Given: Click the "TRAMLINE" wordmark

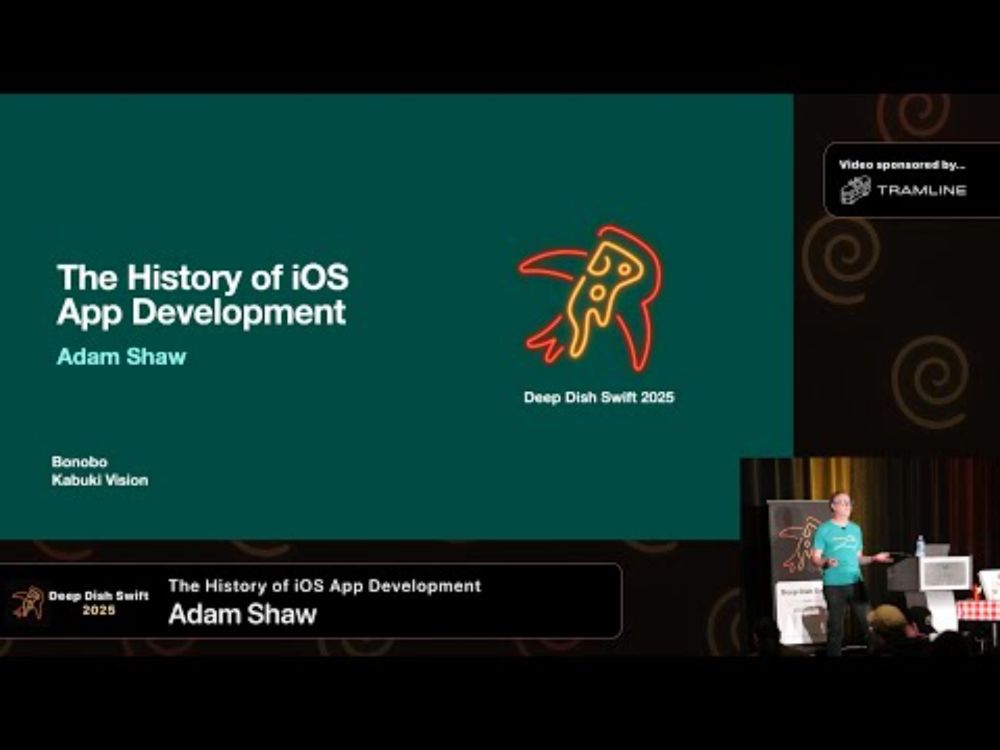Looking at the screenshot, I should [x=922, y=190].
